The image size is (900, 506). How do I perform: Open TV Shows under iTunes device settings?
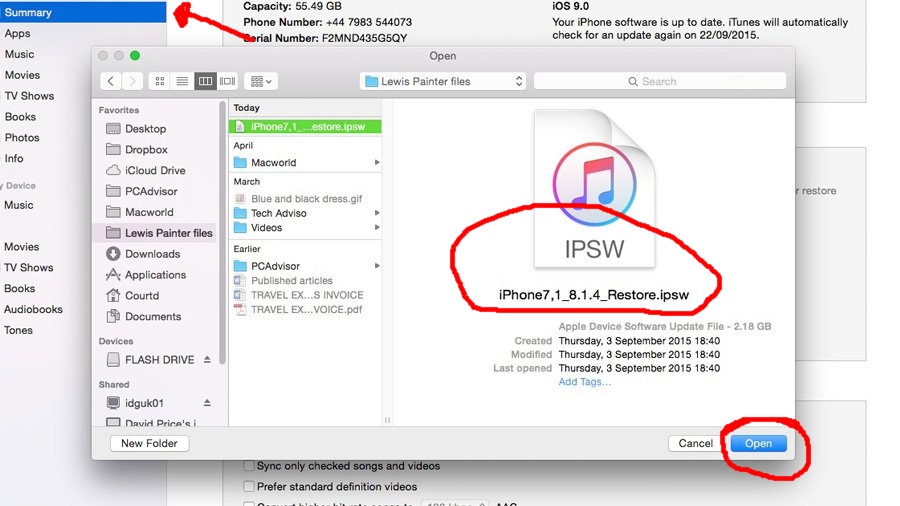coord(29,96)
